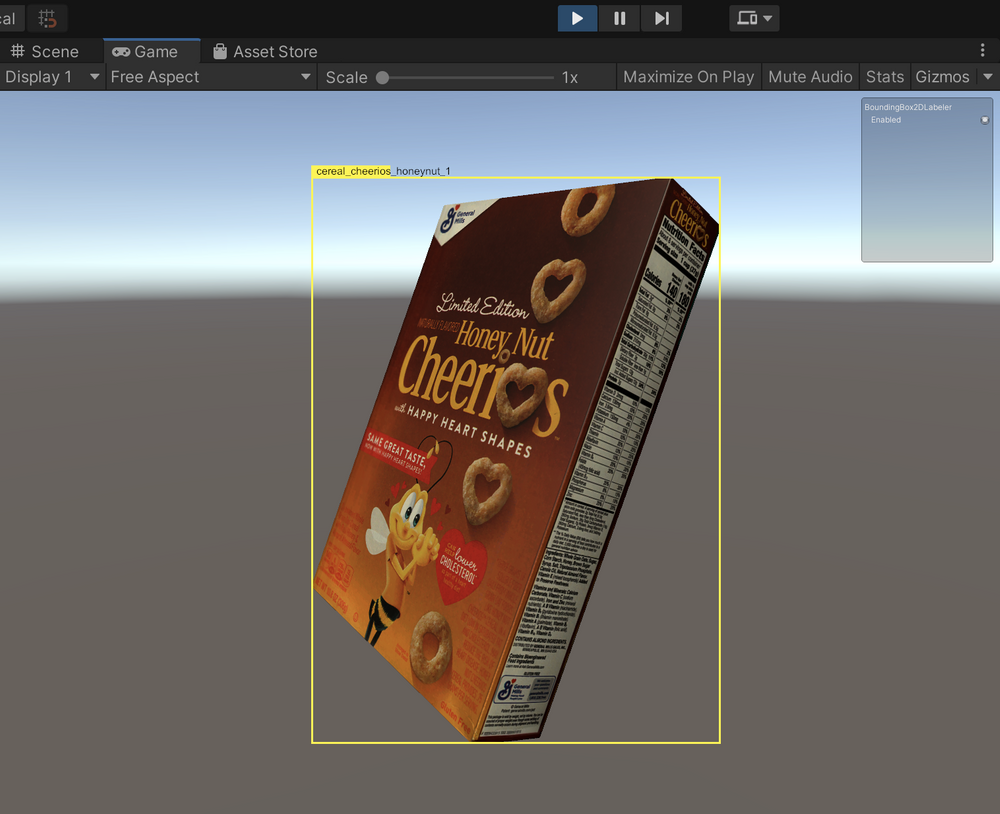The height and width of the screenshot is (814, 1000).
Task: Enable Mute Audio for the Game view
Action: click(810, 76)
